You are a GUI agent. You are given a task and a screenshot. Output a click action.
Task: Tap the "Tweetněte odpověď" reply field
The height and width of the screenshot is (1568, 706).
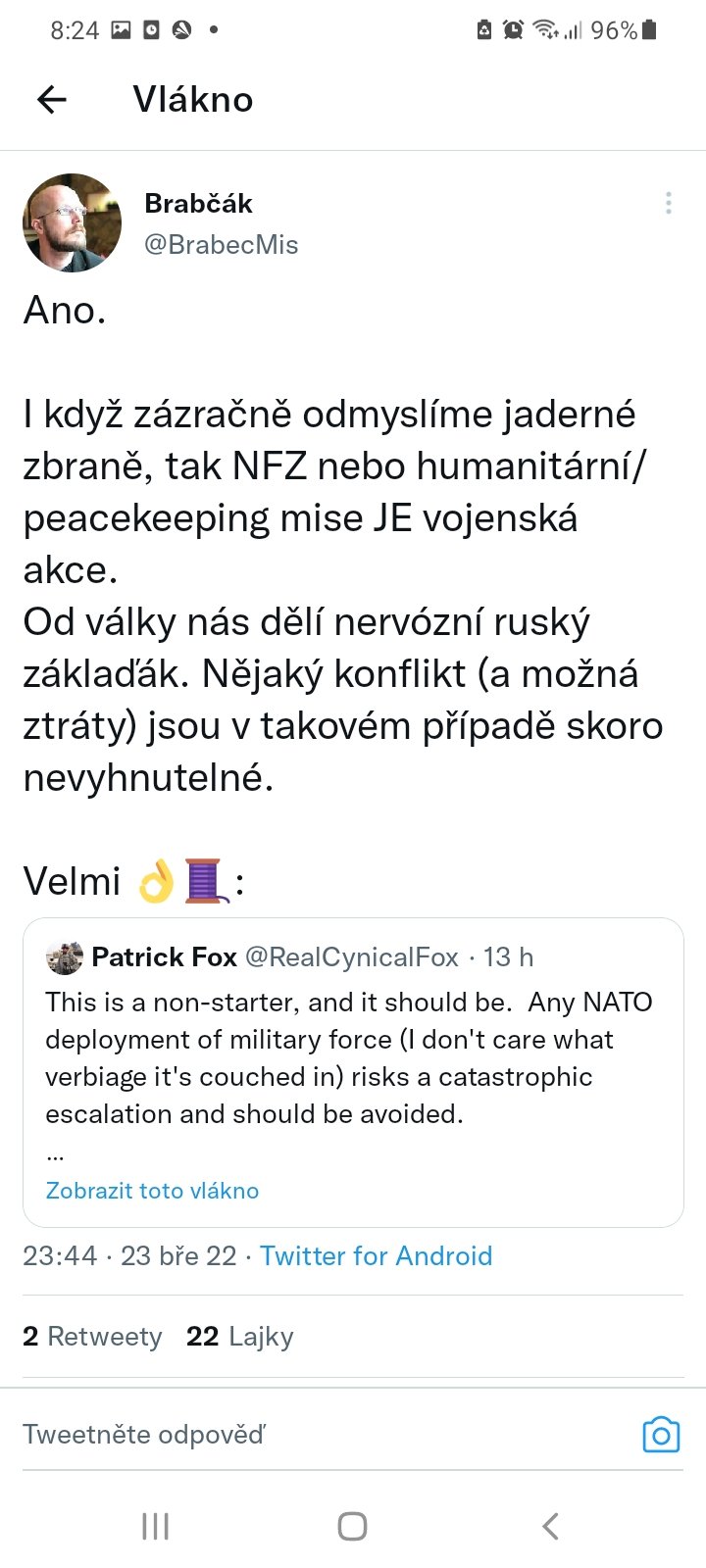(x=294, y=1435)
